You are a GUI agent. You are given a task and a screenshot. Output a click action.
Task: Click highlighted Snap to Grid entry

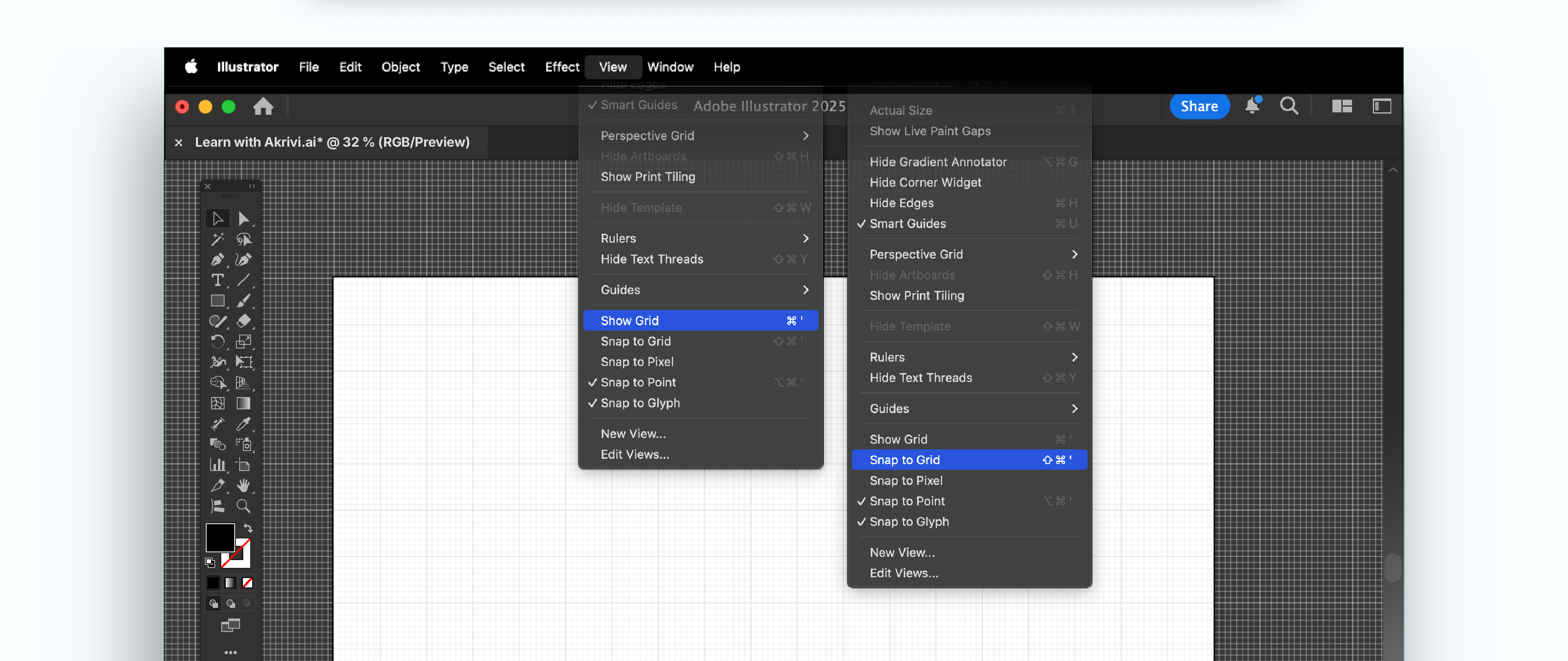(969, 460)
